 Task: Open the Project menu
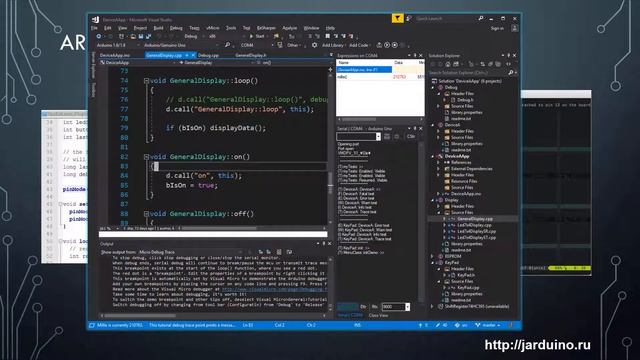140,28
